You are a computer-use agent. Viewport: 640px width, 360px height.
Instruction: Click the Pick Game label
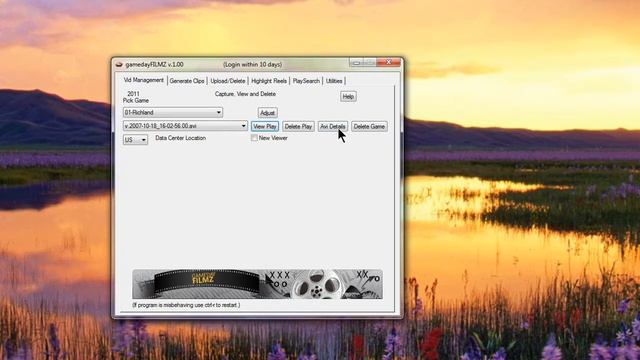[x=136, y=100]
